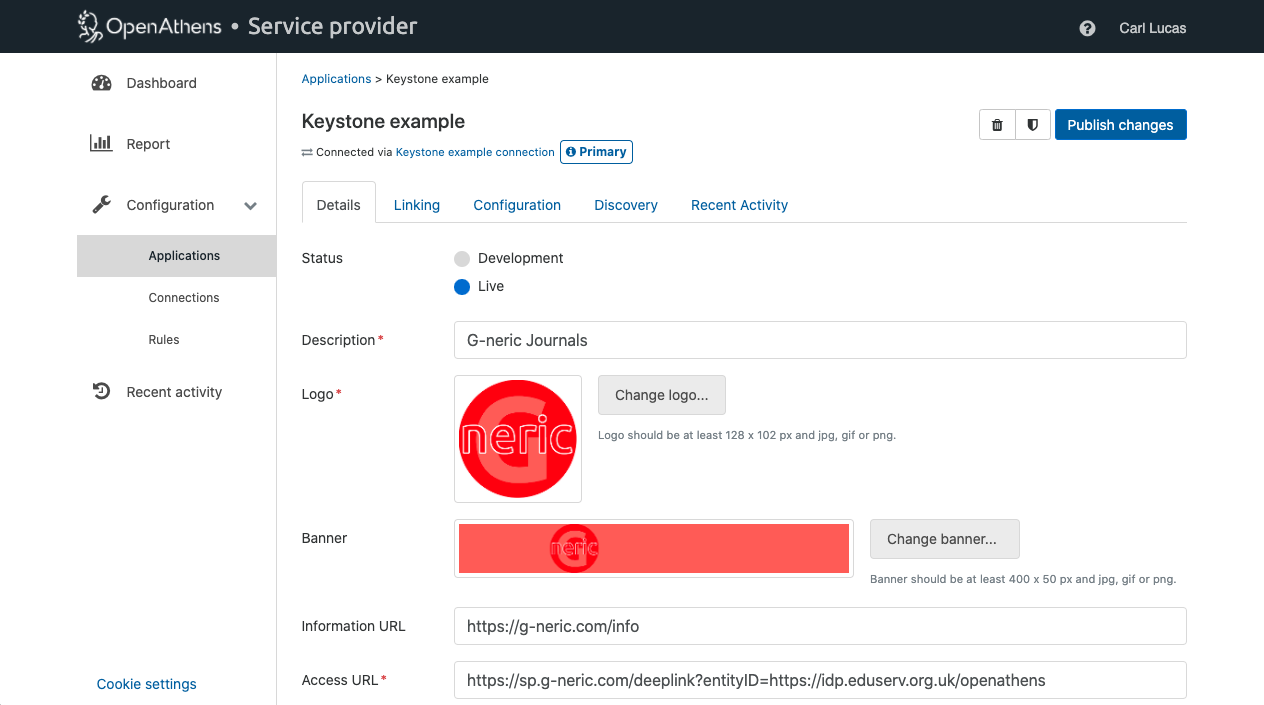Open the Discovery tab

(x=625, y=205)
